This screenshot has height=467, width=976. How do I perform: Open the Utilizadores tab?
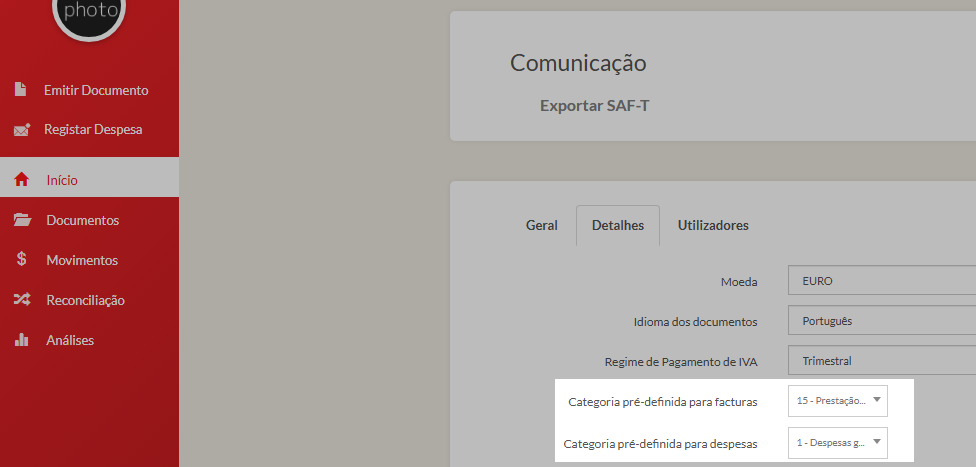(712, 225)
